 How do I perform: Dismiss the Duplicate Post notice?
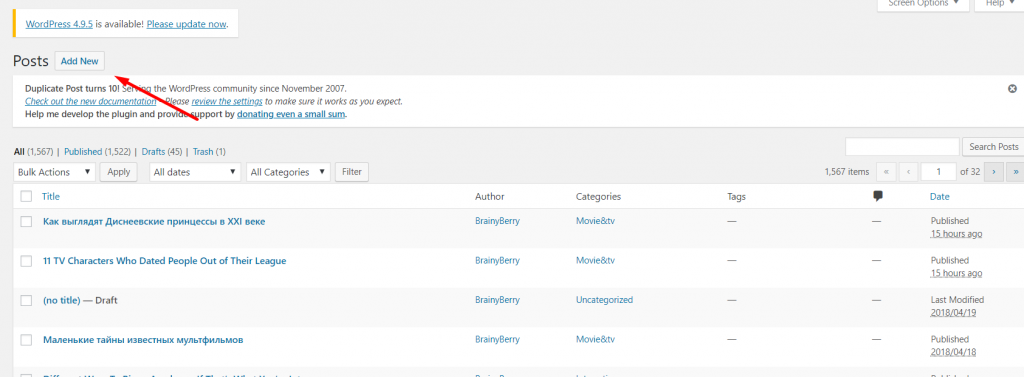click(x=1012, y=88)
